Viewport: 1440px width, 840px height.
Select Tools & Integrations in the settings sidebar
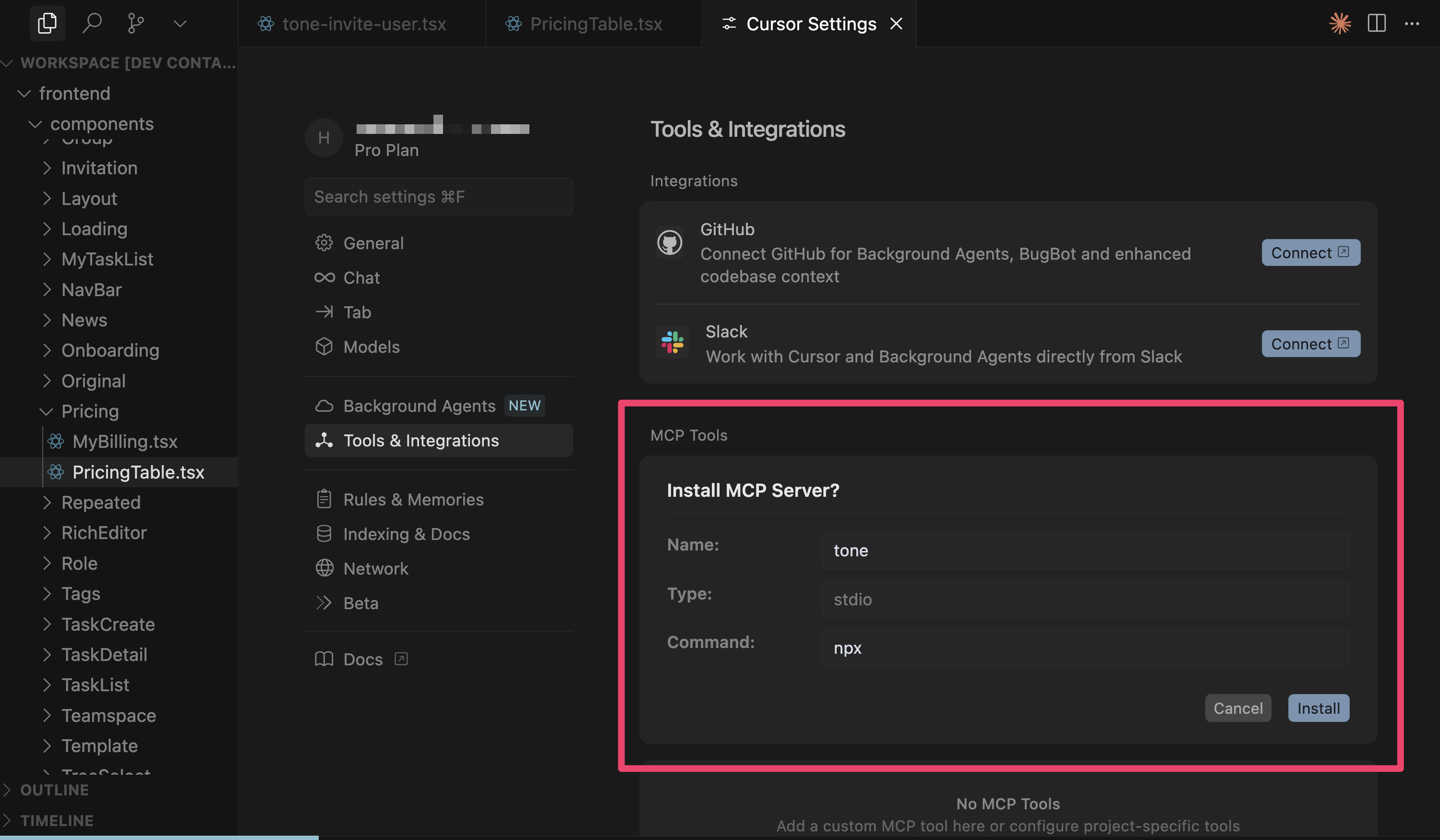click(438, 441)
